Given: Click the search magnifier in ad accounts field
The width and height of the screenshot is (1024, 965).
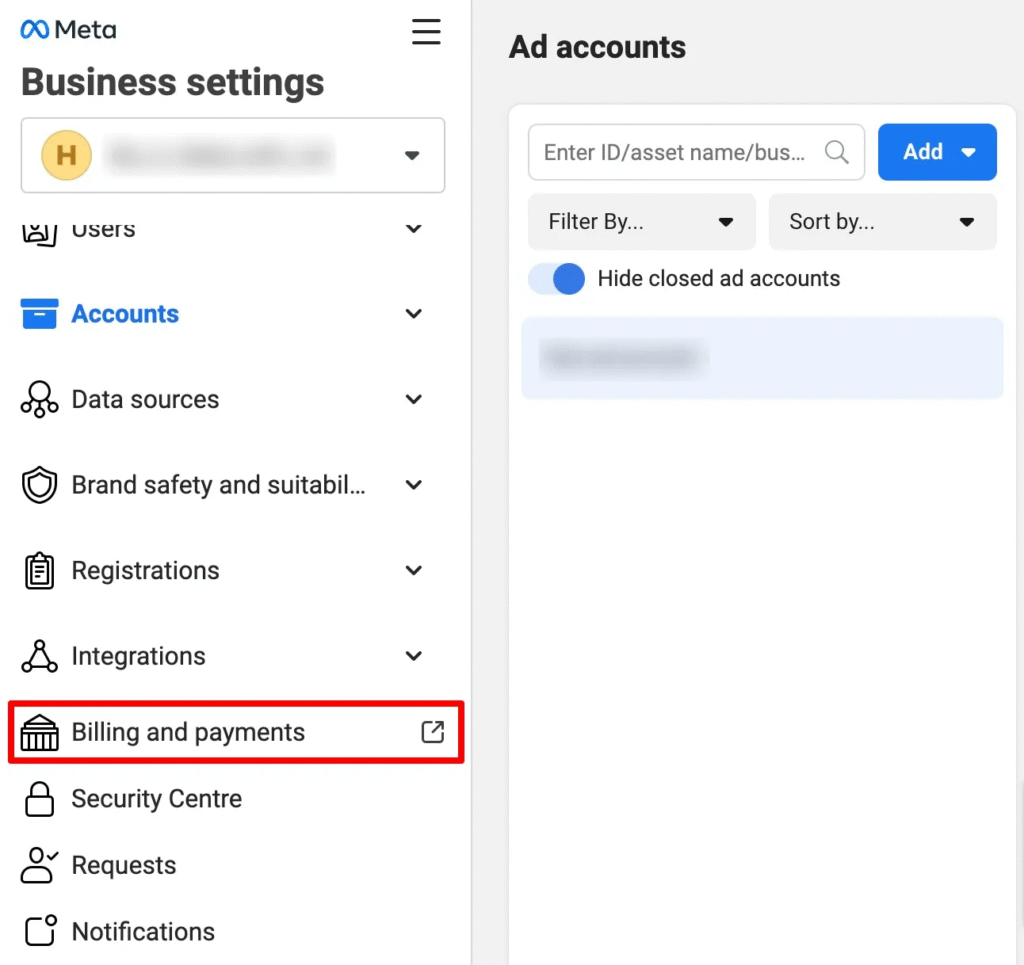Looking at the screenshot, I should (837, 152).
